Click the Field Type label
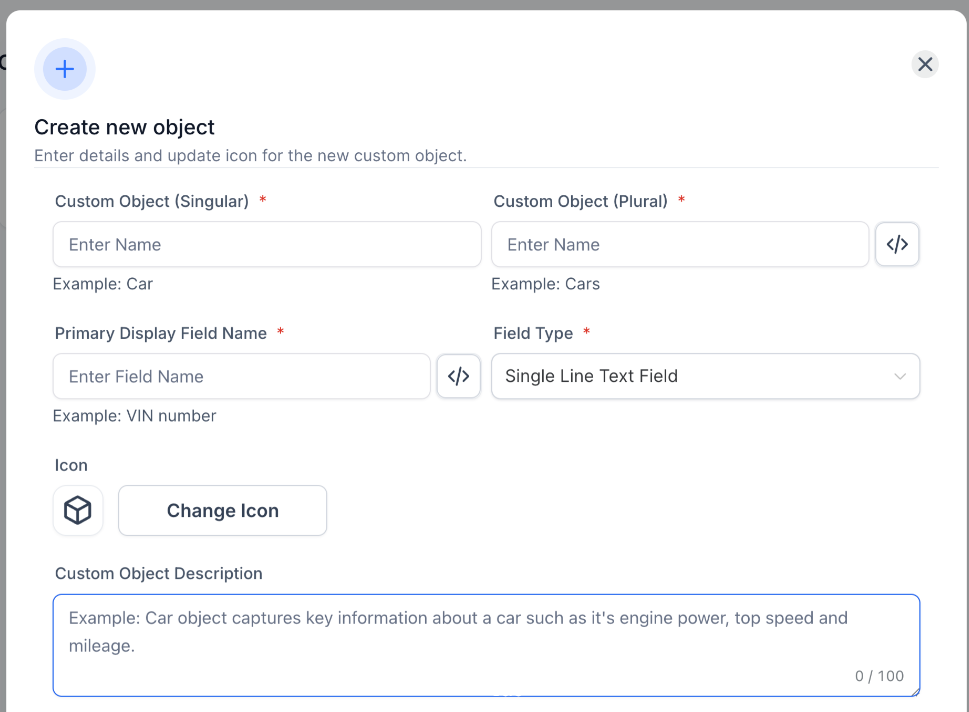This screenshot has height=712, width=969. click(x=533, y=333)
